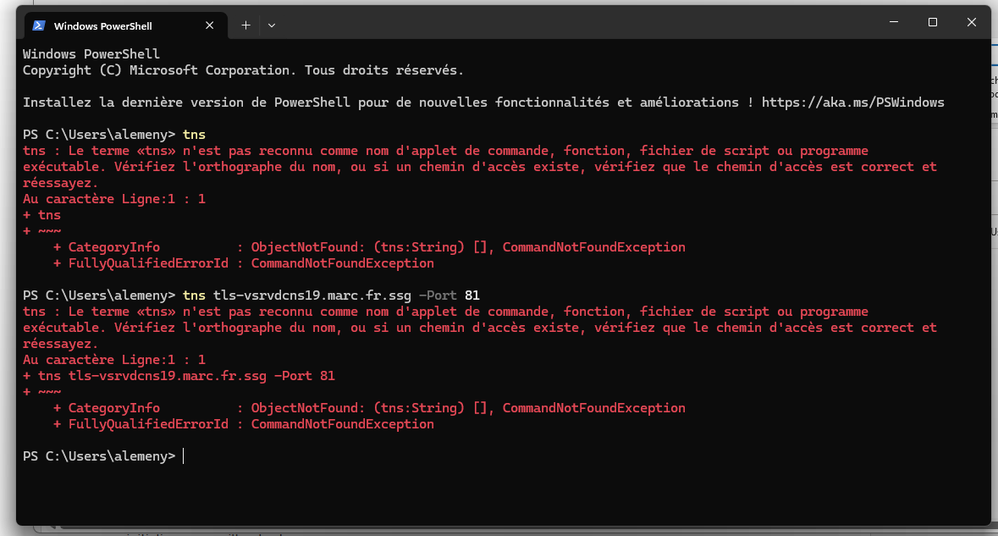Click the first typed "tns" command
998x536 pixels.
tap(194, 134)
